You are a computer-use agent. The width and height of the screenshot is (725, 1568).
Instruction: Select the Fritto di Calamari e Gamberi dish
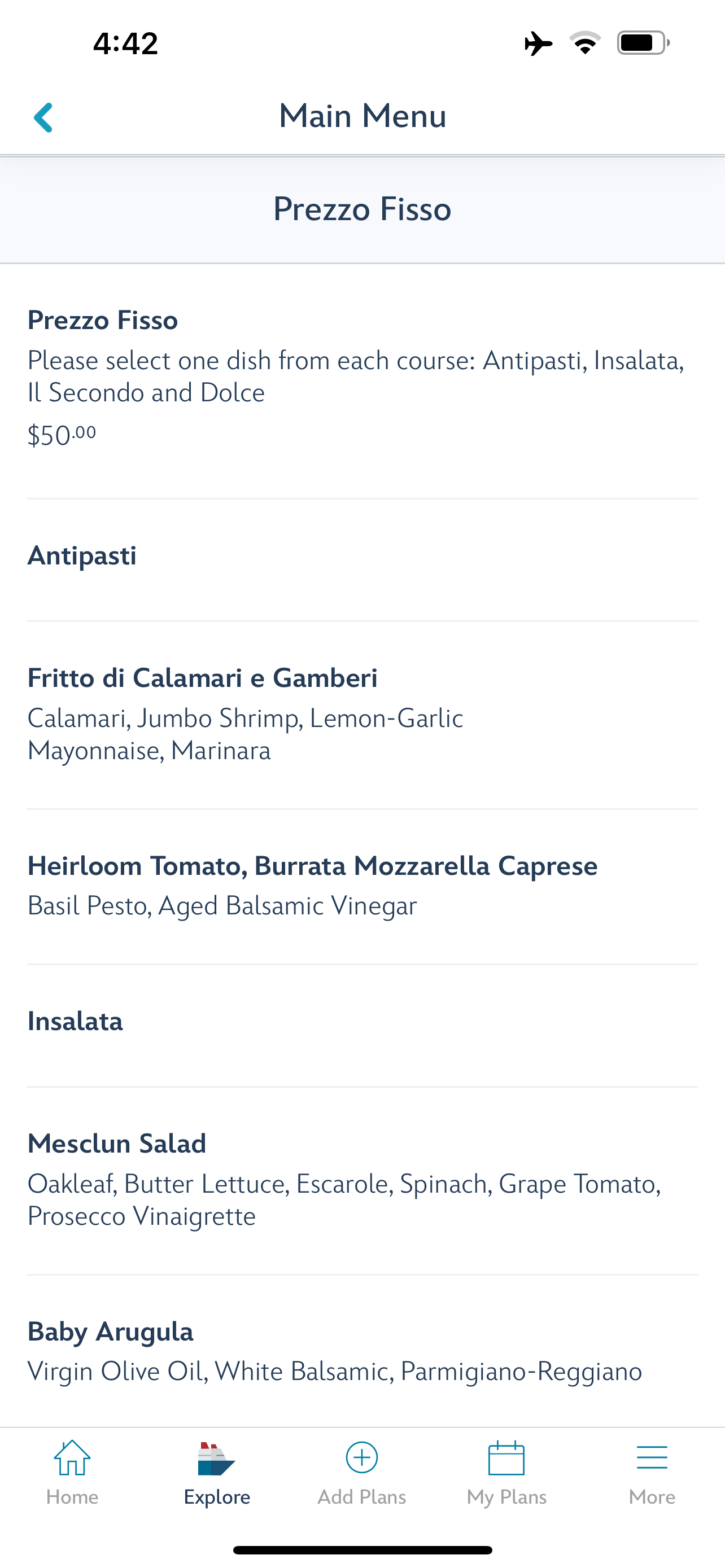click(202, 678)
